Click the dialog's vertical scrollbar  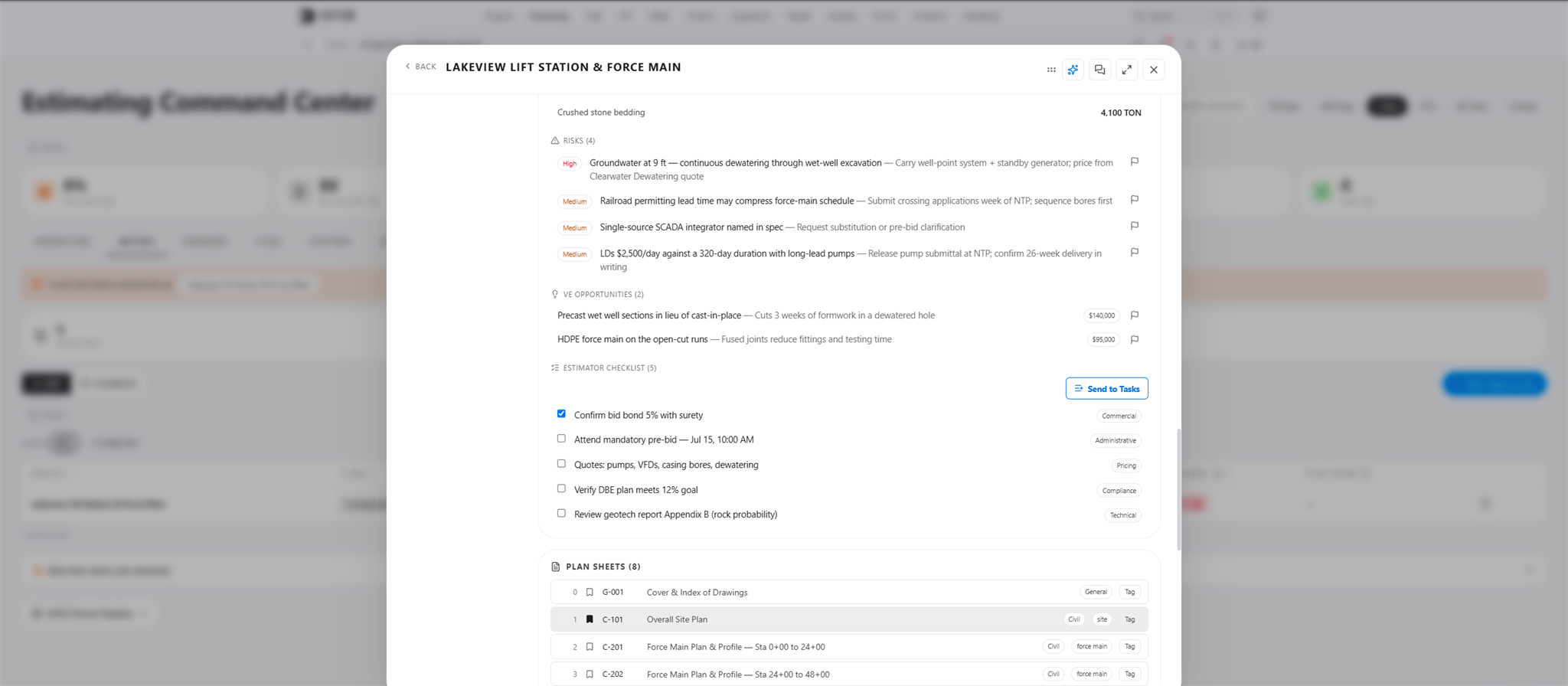coord(1178,488)
